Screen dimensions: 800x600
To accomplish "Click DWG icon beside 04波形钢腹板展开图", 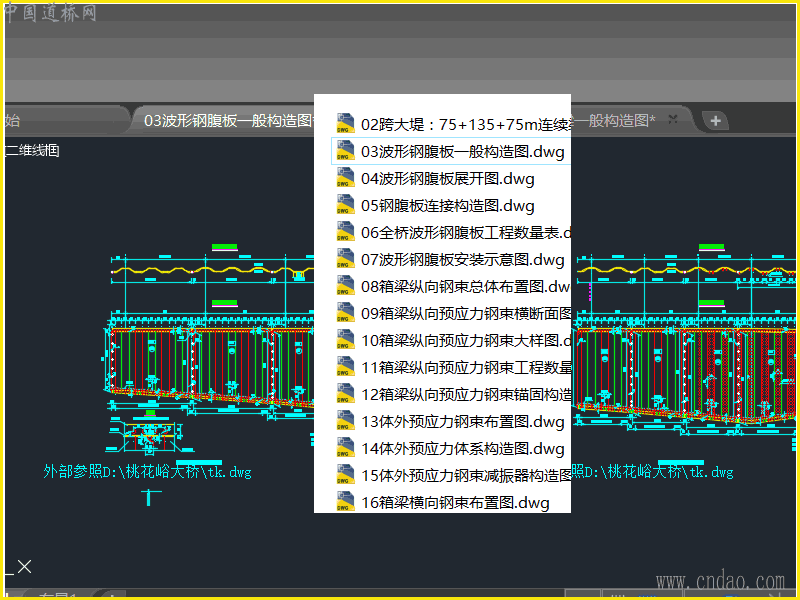I will [x=345, y=178].
